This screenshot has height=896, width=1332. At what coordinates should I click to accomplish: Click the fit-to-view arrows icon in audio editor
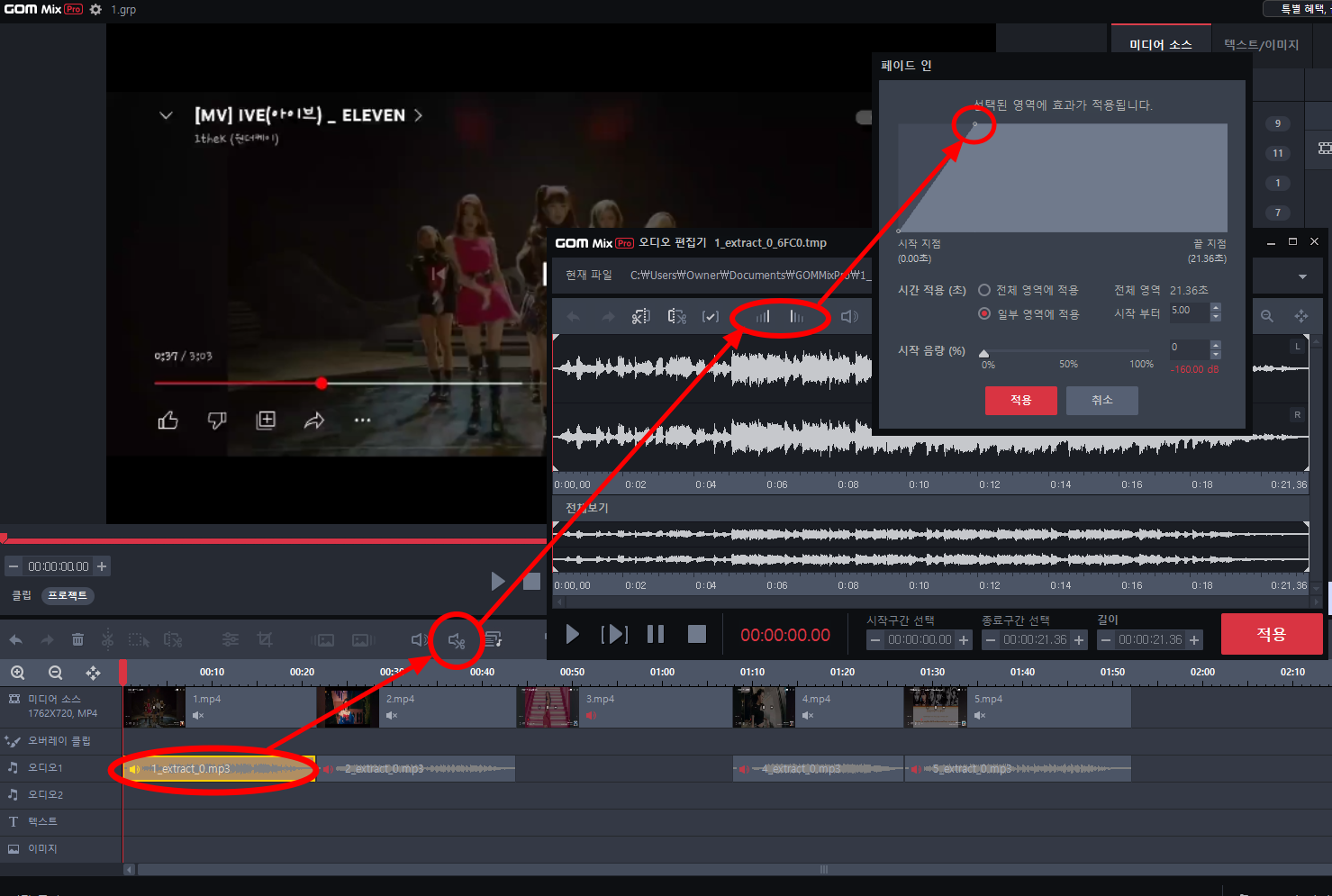click(1301, 316)
